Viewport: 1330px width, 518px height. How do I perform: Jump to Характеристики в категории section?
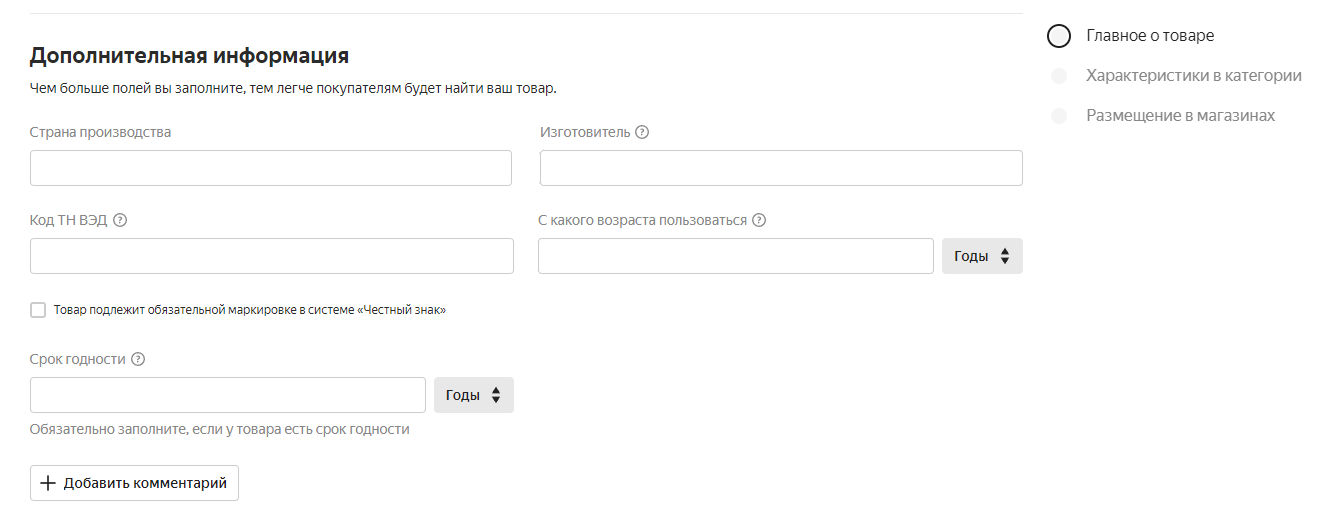point(1194,76)
